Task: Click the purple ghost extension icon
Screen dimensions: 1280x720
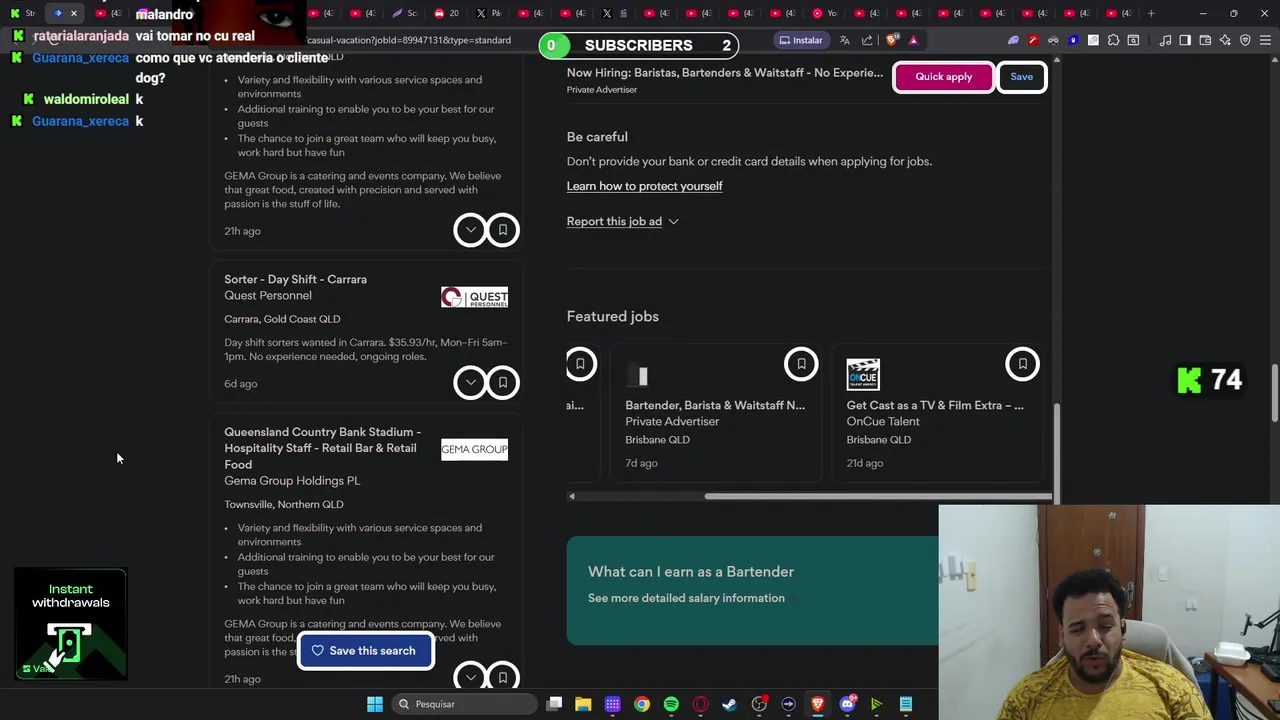Action: coord(1013,40)
